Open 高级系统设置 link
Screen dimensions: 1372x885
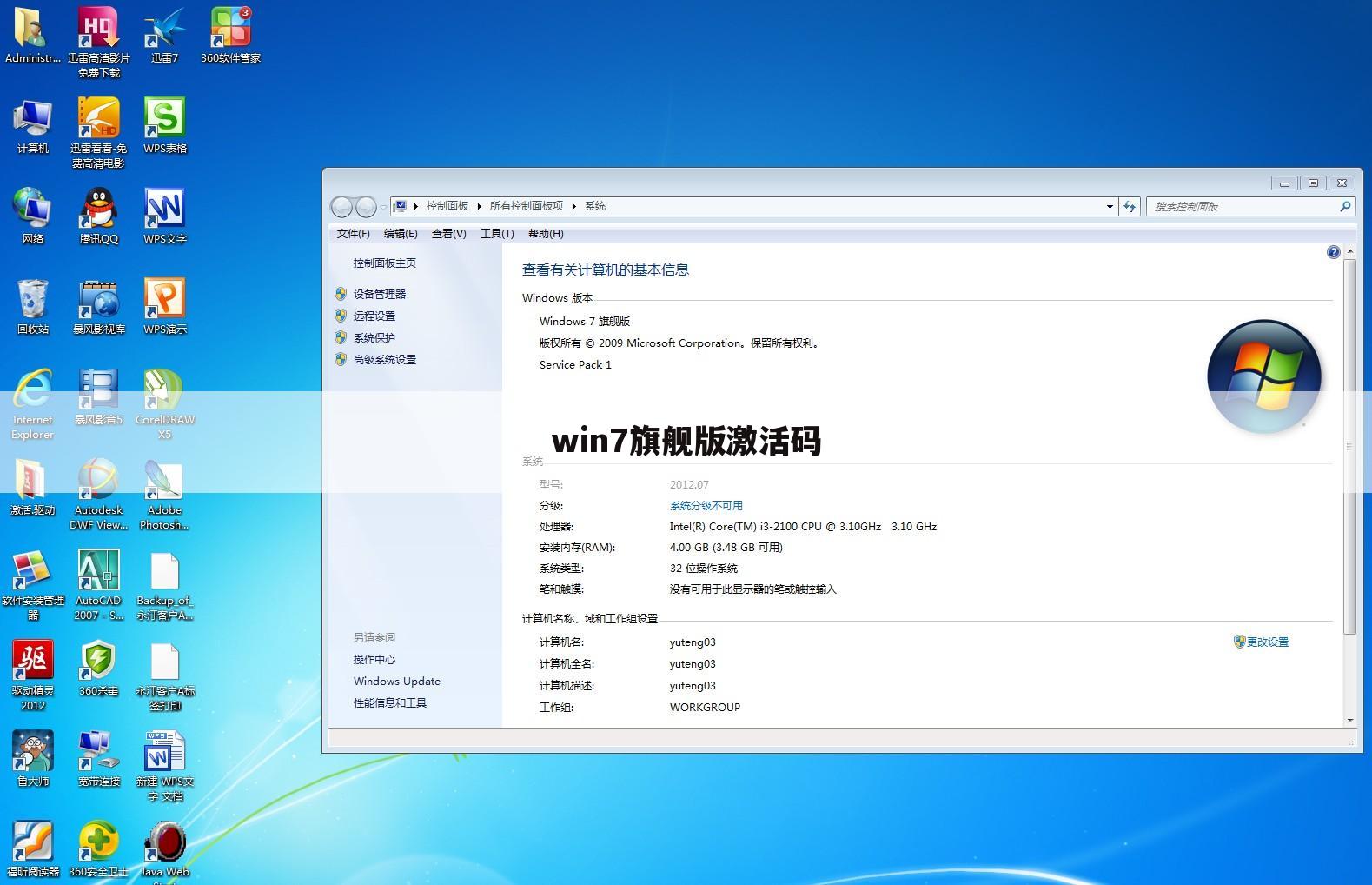tap(384, 359)
